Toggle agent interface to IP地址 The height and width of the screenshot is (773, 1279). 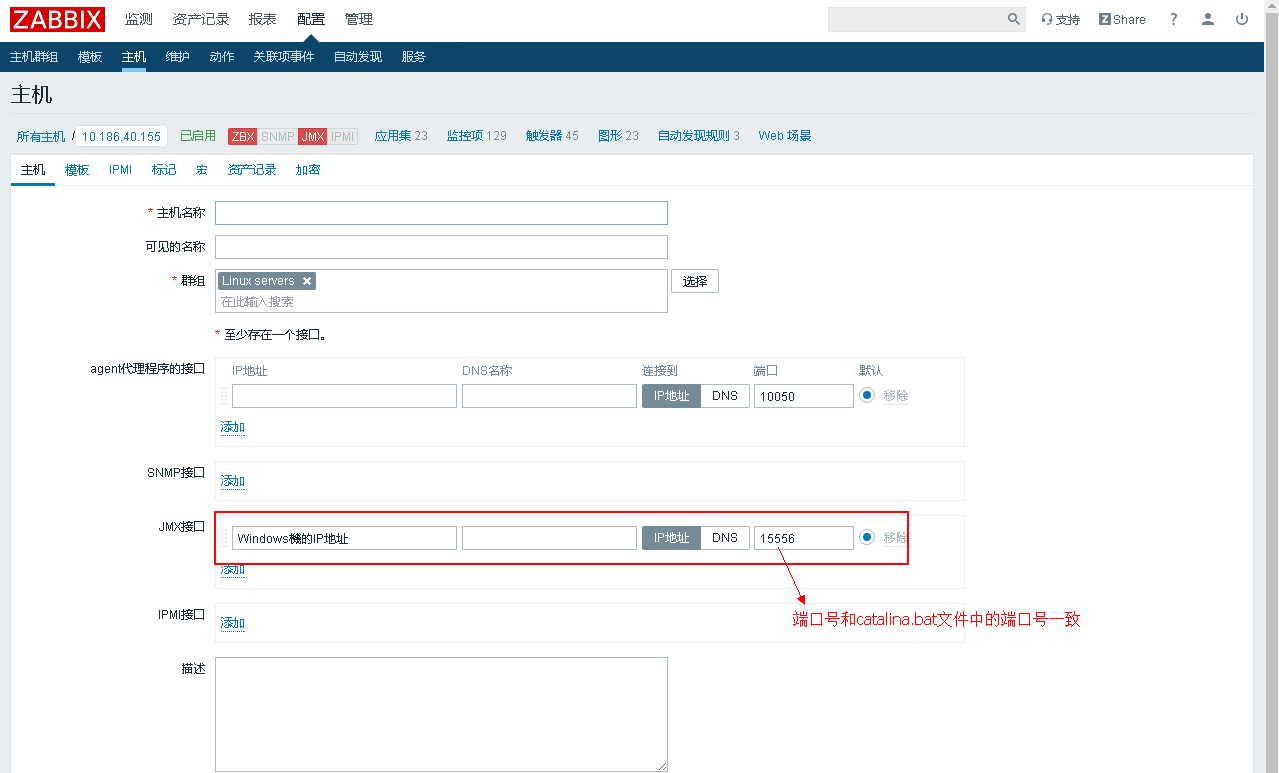click(x=671, y=396)
